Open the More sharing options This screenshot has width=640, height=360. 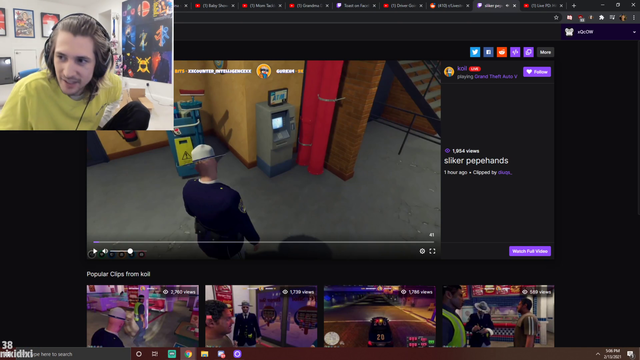tap(545, 52)
